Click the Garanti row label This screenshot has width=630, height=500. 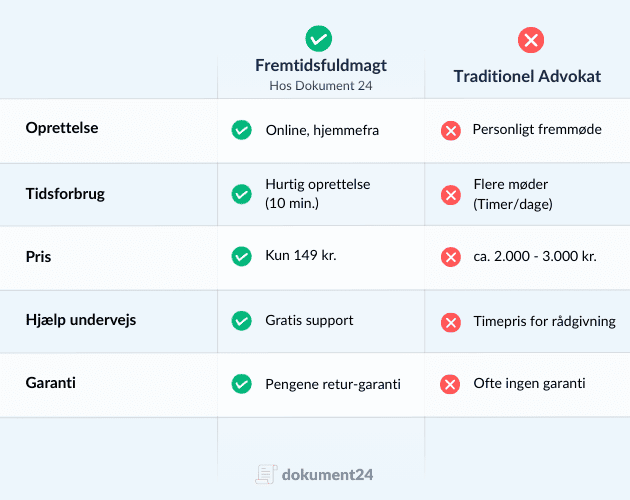click(x=50, y=383)
